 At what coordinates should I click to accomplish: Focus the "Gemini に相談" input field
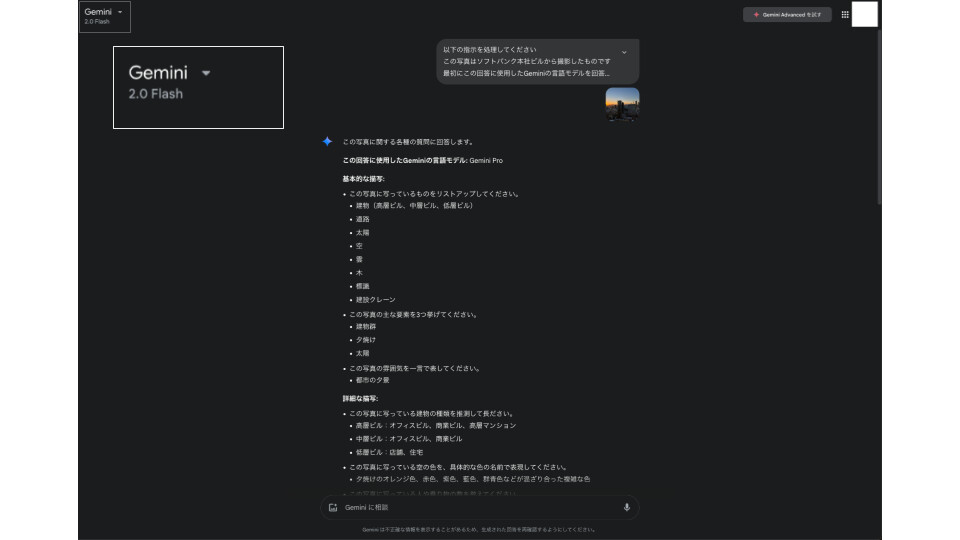tap(478, 508)
